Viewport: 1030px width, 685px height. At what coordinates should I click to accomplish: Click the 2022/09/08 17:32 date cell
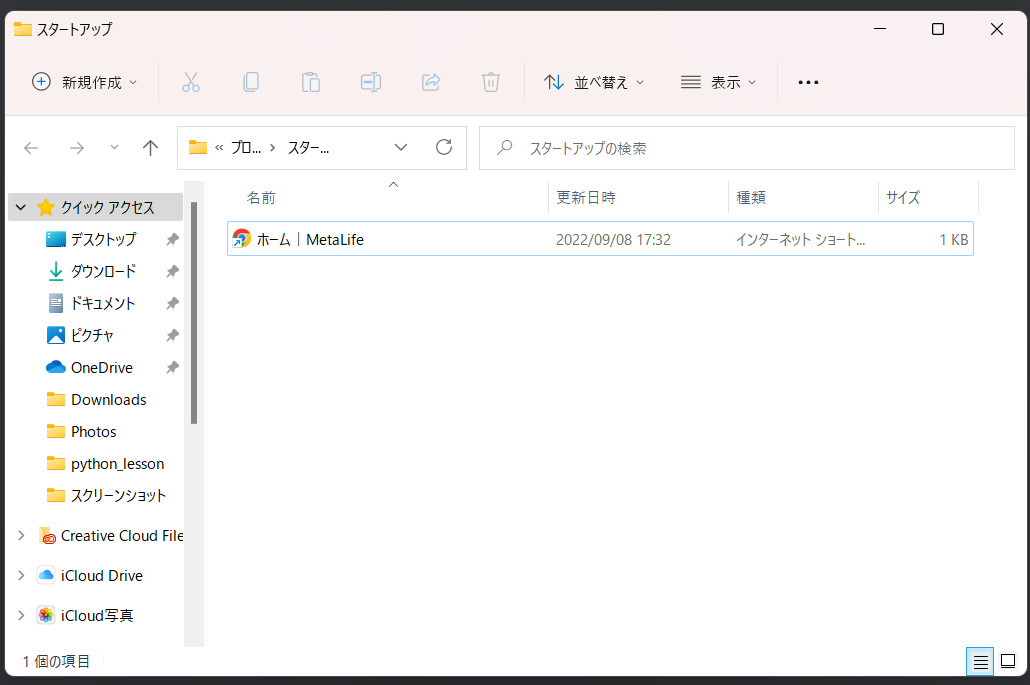[x=614, y=240]
